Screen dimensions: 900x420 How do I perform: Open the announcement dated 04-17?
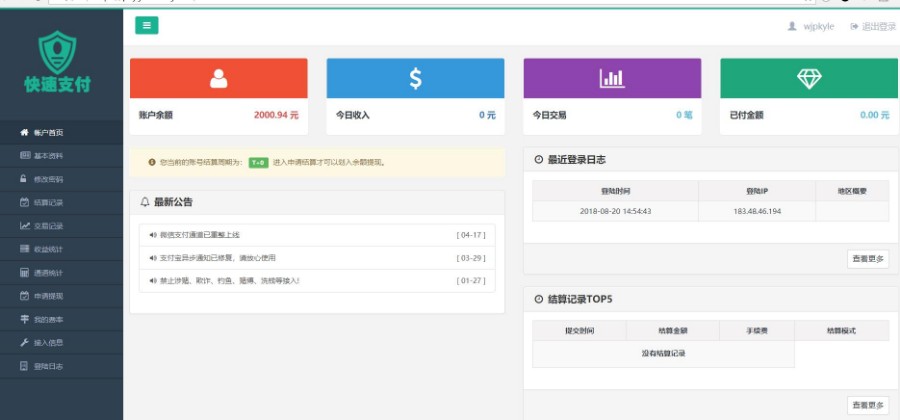pyautogui.click(x=200, y=235)
